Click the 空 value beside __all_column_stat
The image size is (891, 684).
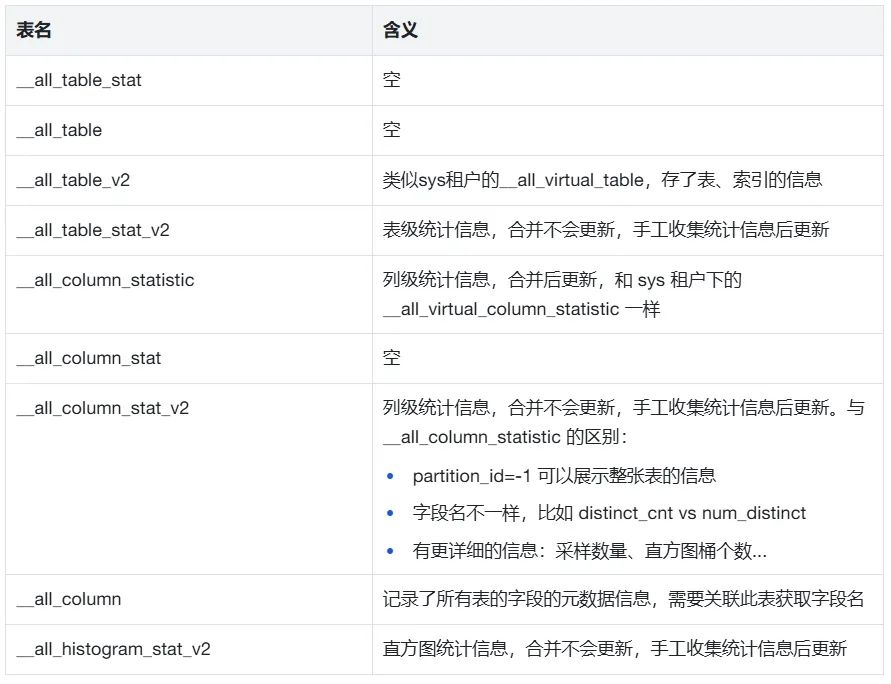coord(392,358)
